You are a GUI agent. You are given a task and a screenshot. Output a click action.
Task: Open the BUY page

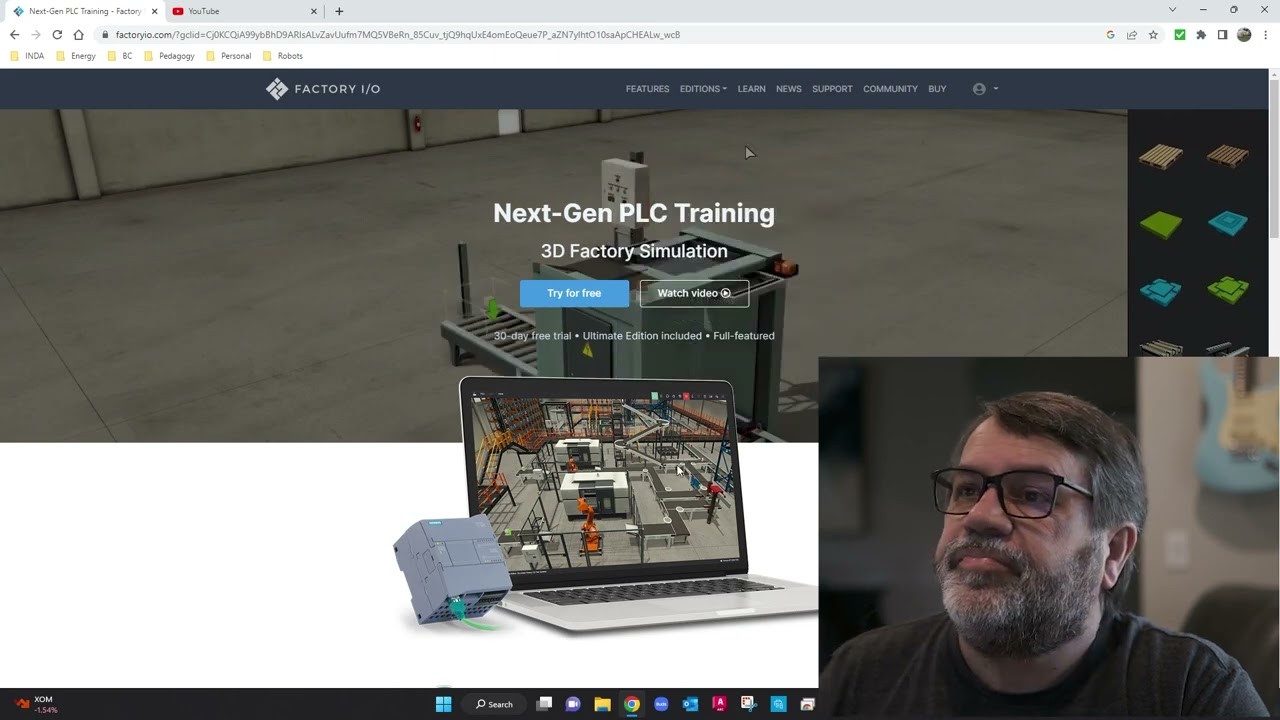tap(937, 89)
